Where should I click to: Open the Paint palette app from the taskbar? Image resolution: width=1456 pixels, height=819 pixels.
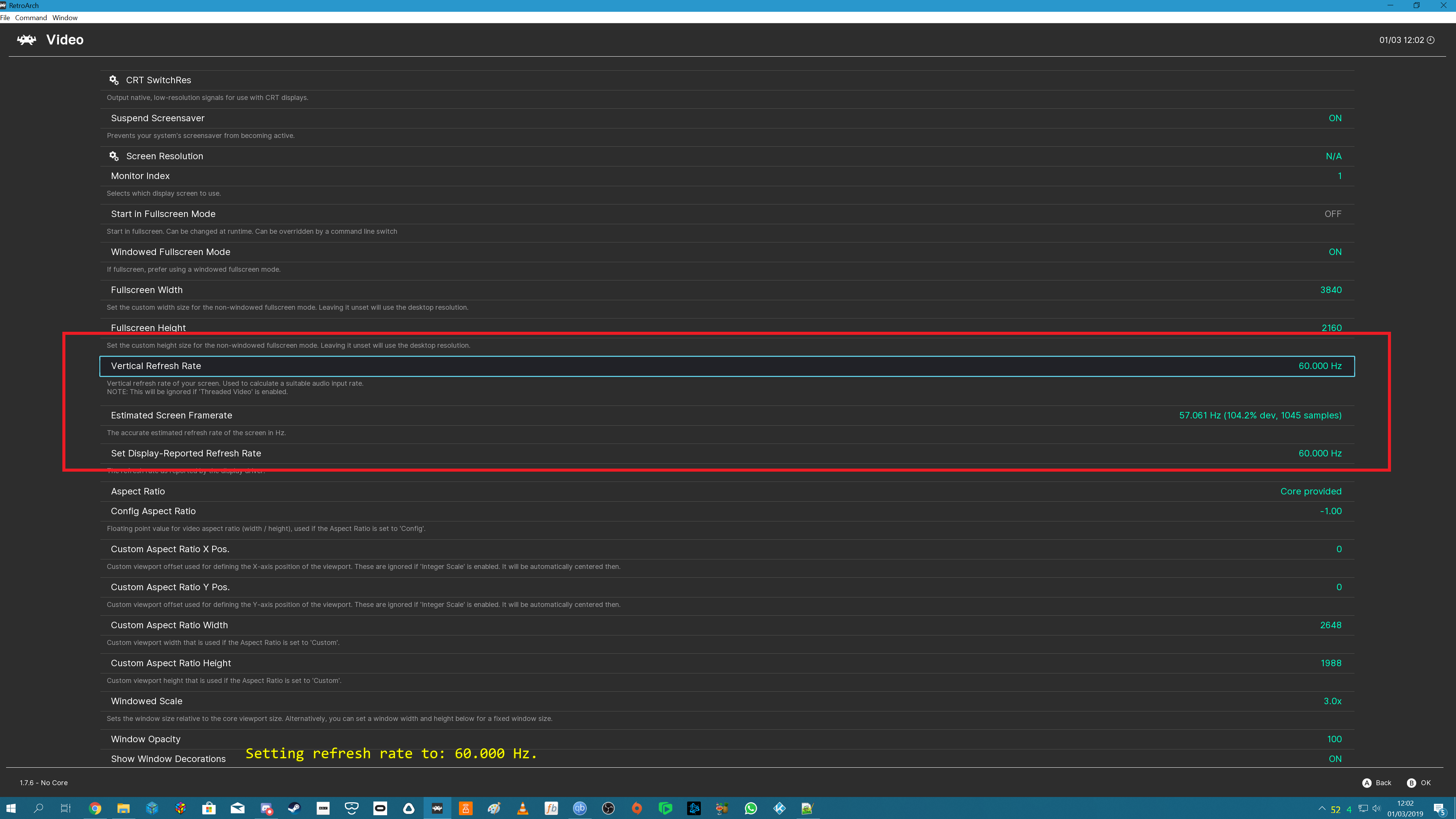click(494, 808)
